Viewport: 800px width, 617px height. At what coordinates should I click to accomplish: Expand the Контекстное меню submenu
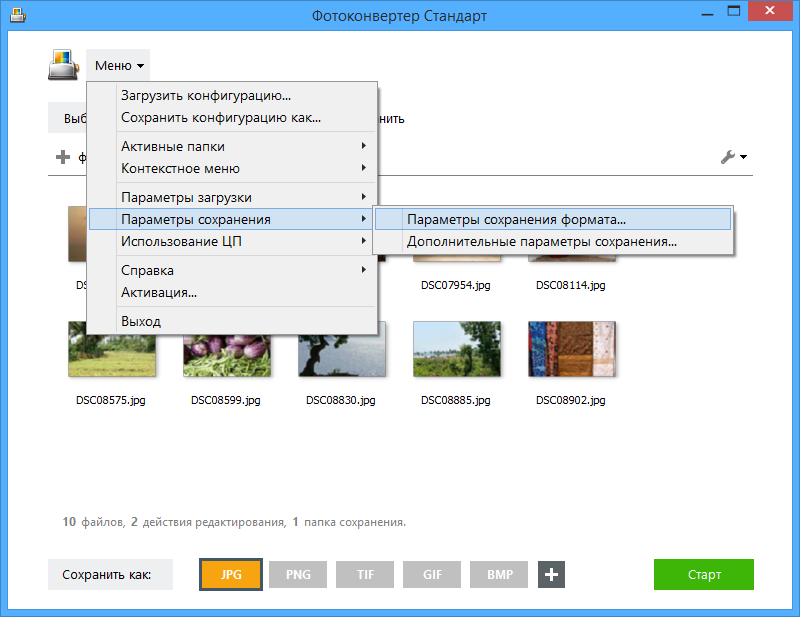232,168
